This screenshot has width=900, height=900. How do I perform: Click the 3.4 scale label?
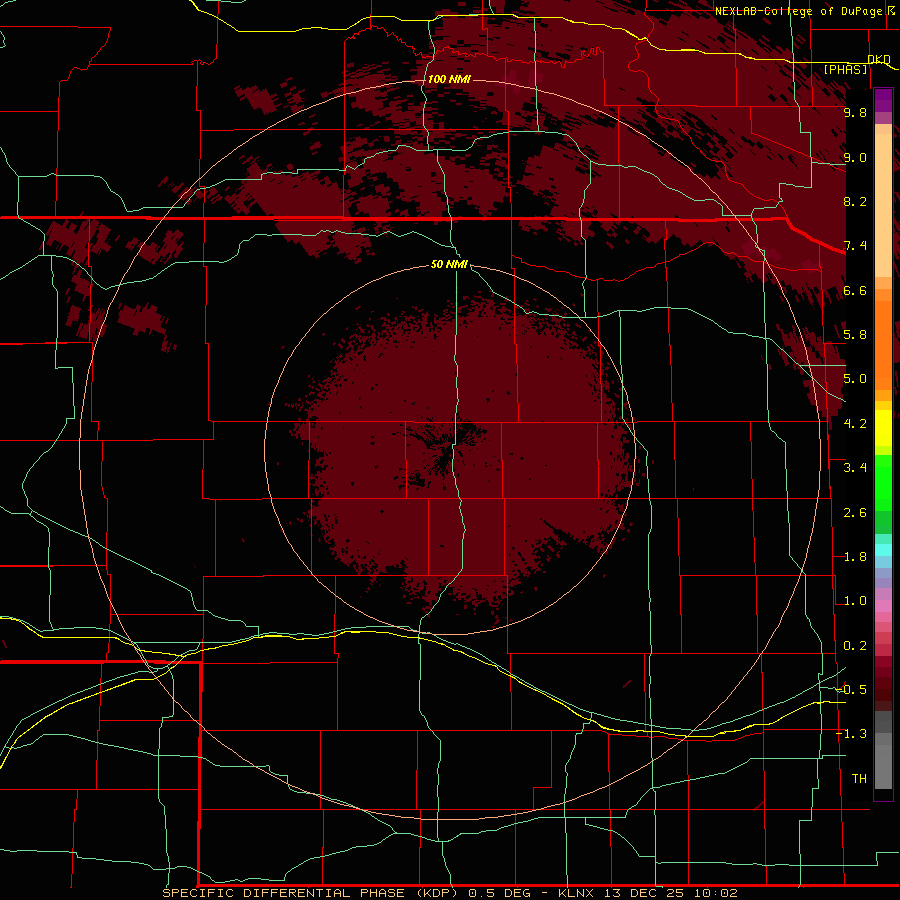855,467
